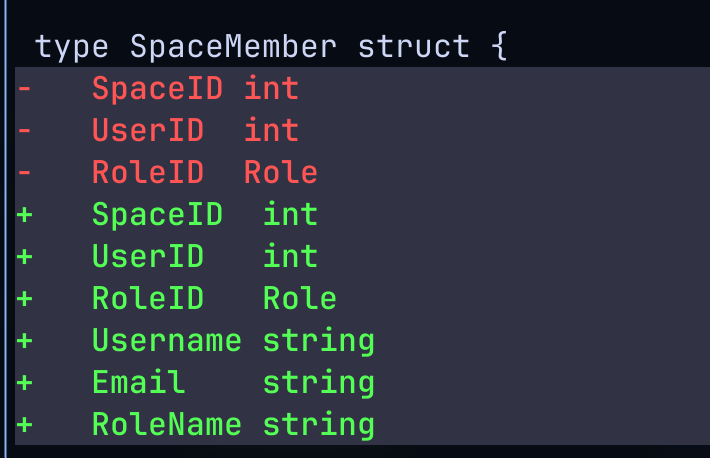Click RoleID in the added green line
Screen dimensions: 710x458
coord(148,298)
